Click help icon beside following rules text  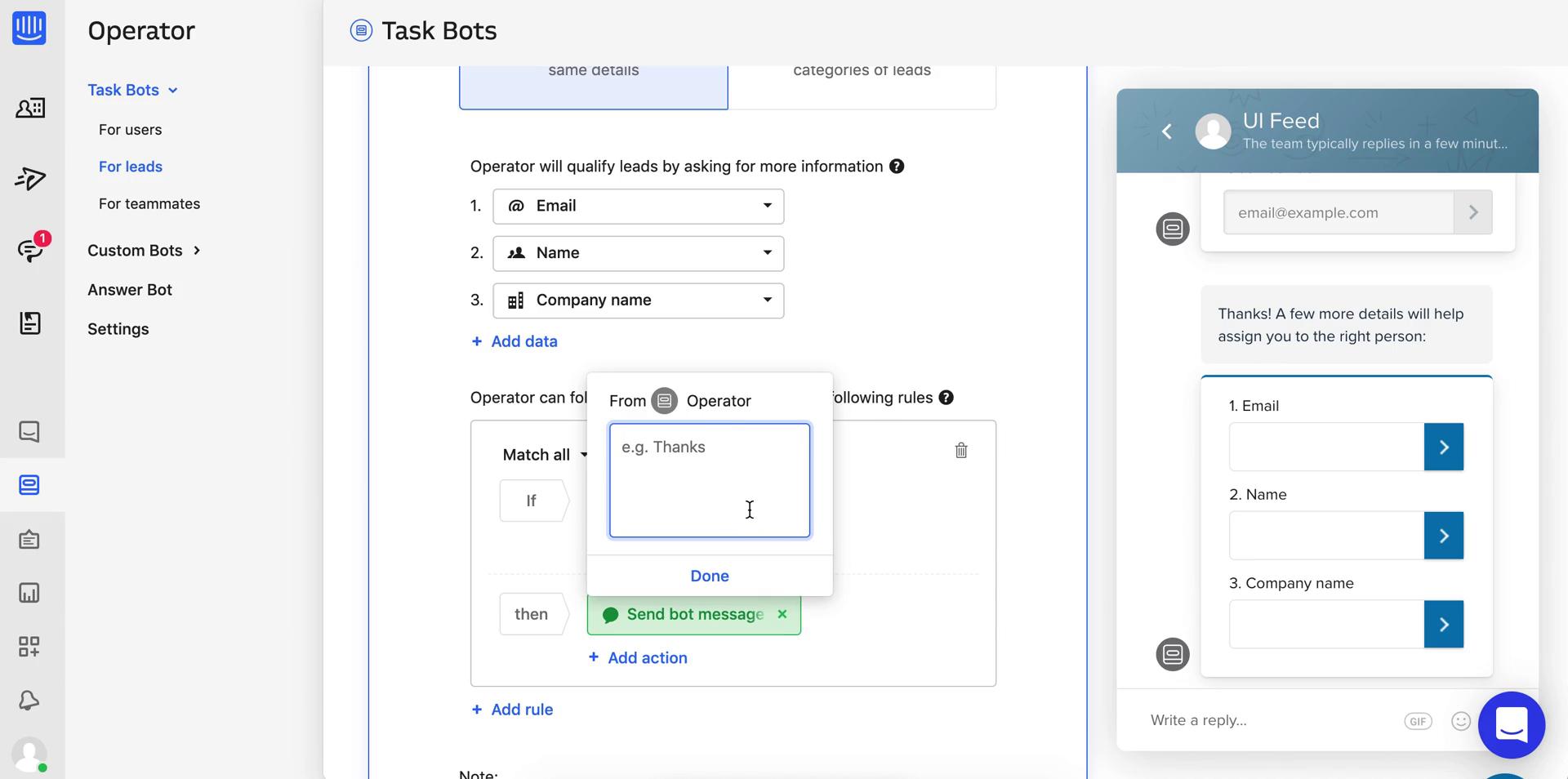pos(947,398)
